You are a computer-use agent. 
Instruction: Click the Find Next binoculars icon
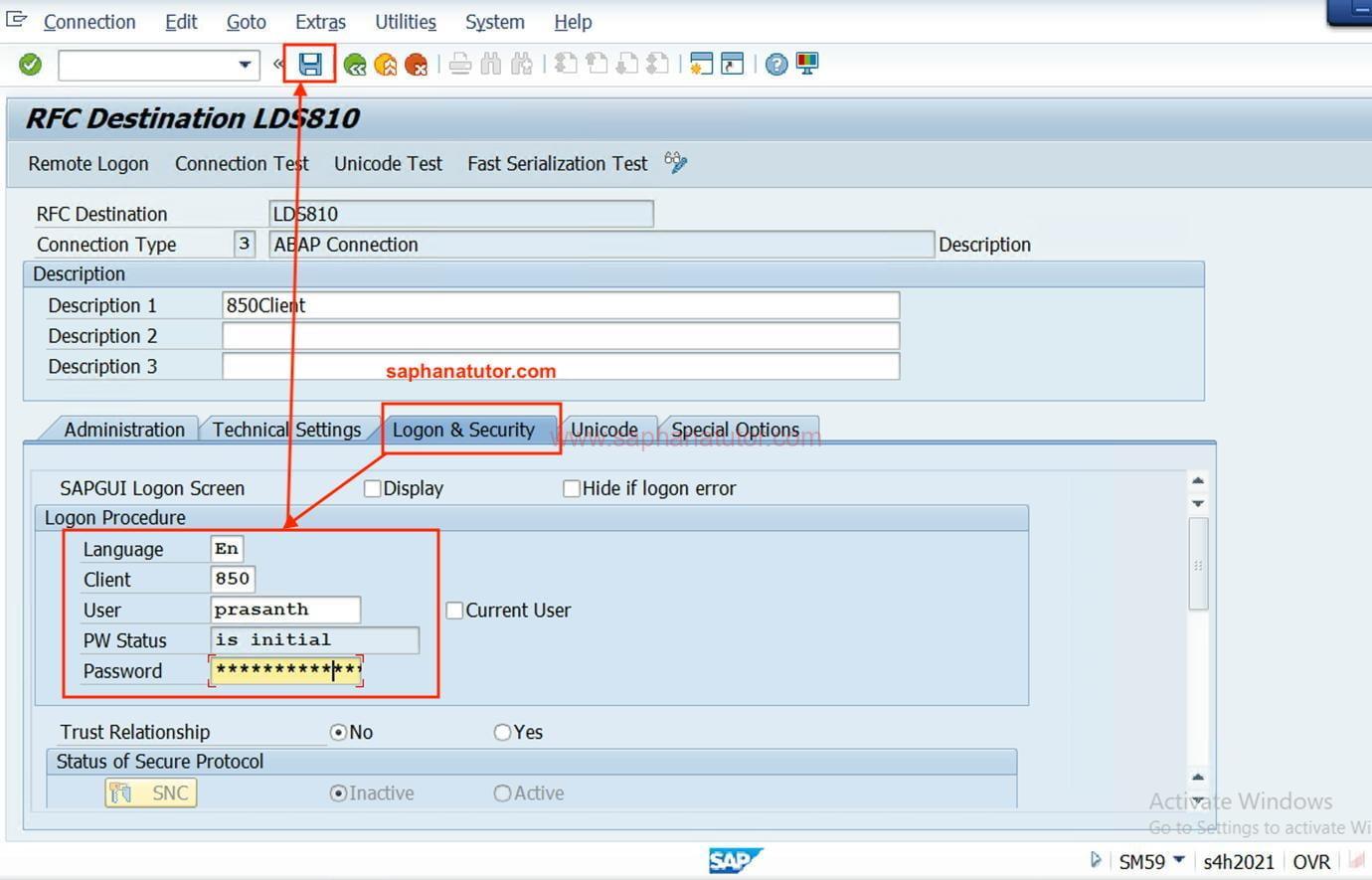point(521,66)
